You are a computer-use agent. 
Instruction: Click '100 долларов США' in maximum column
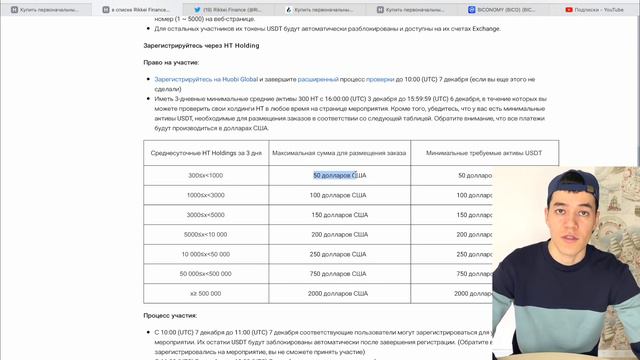pos(340,195)
